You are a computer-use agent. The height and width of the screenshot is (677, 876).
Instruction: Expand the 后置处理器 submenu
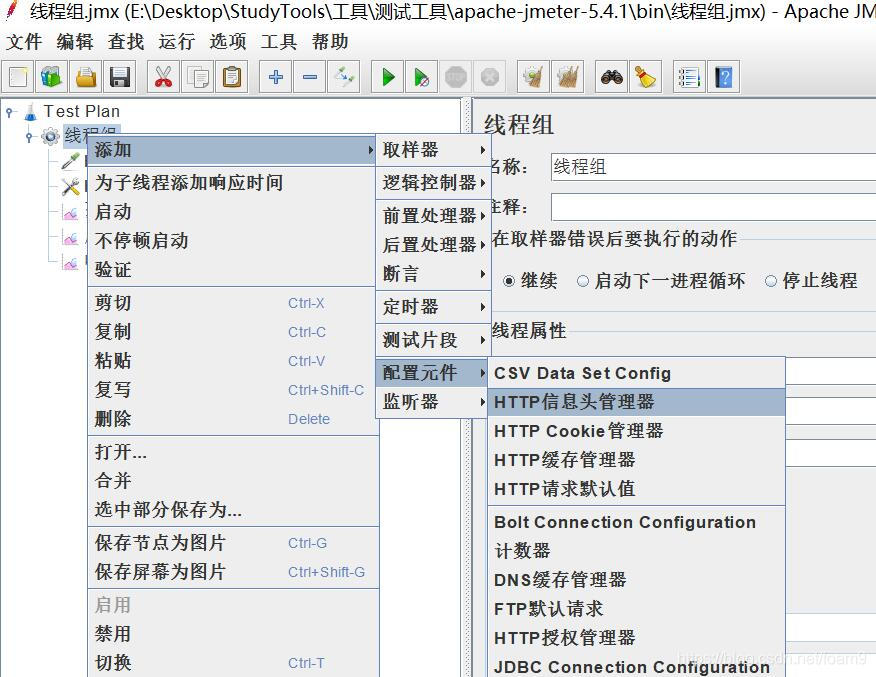coord(433,245)
